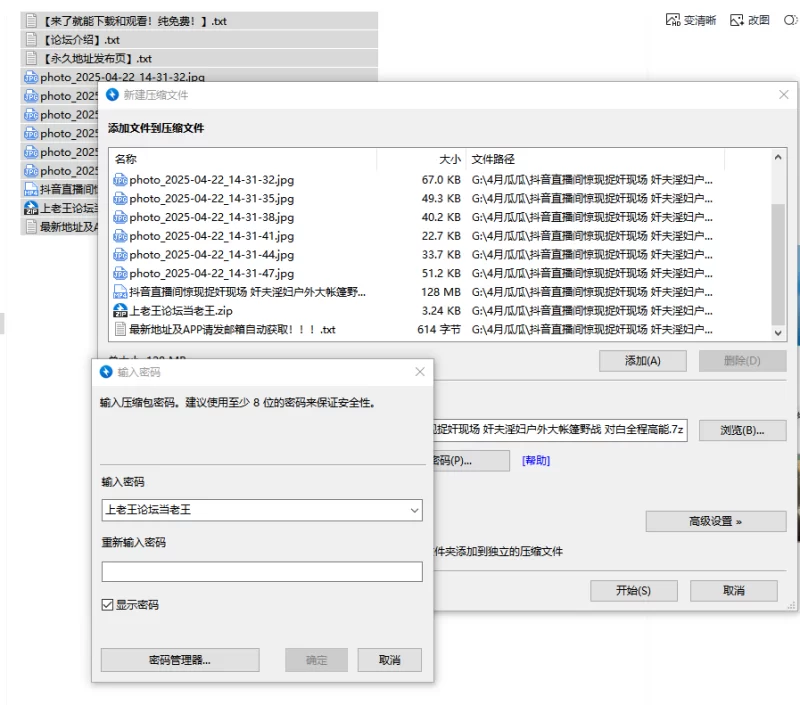
Task: Click the 密码(P)... button
Action: [x=471, y=461]
